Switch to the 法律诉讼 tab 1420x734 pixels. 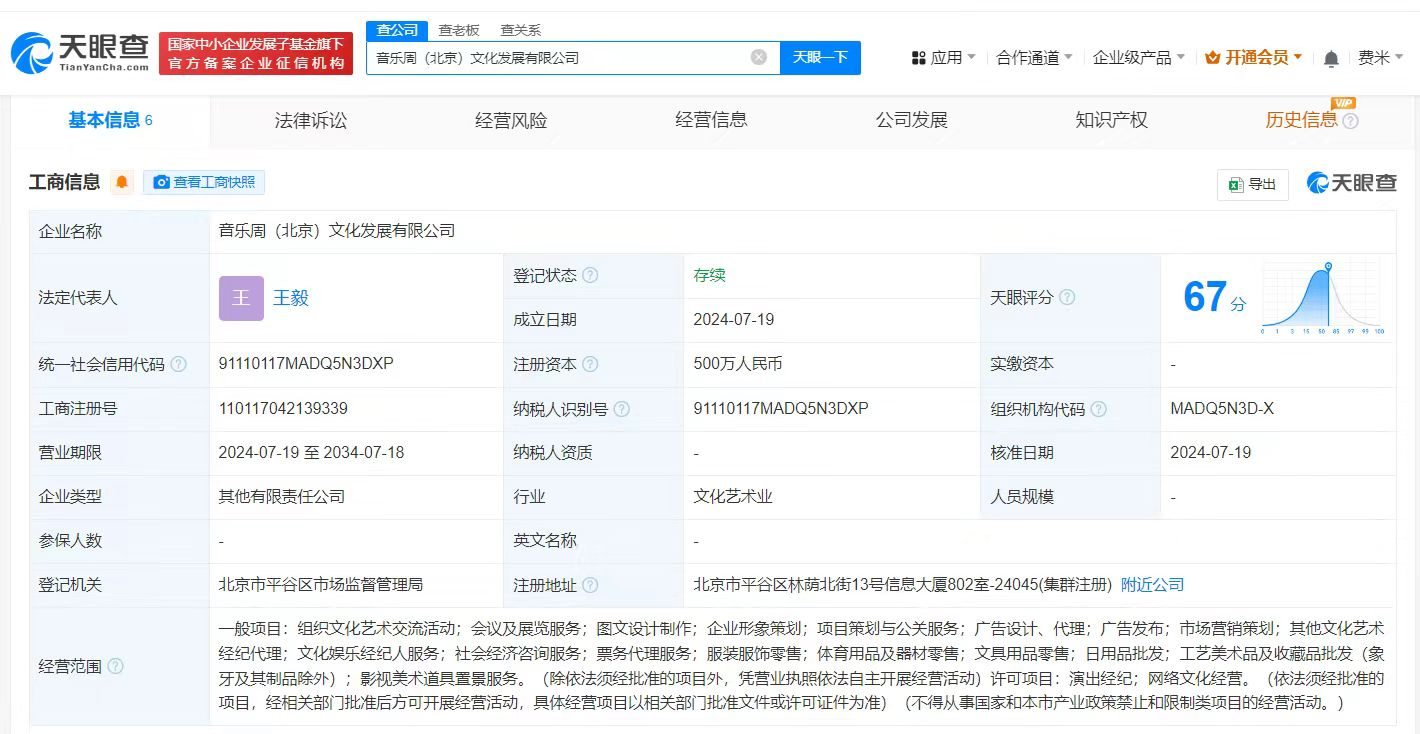(310, 119)
